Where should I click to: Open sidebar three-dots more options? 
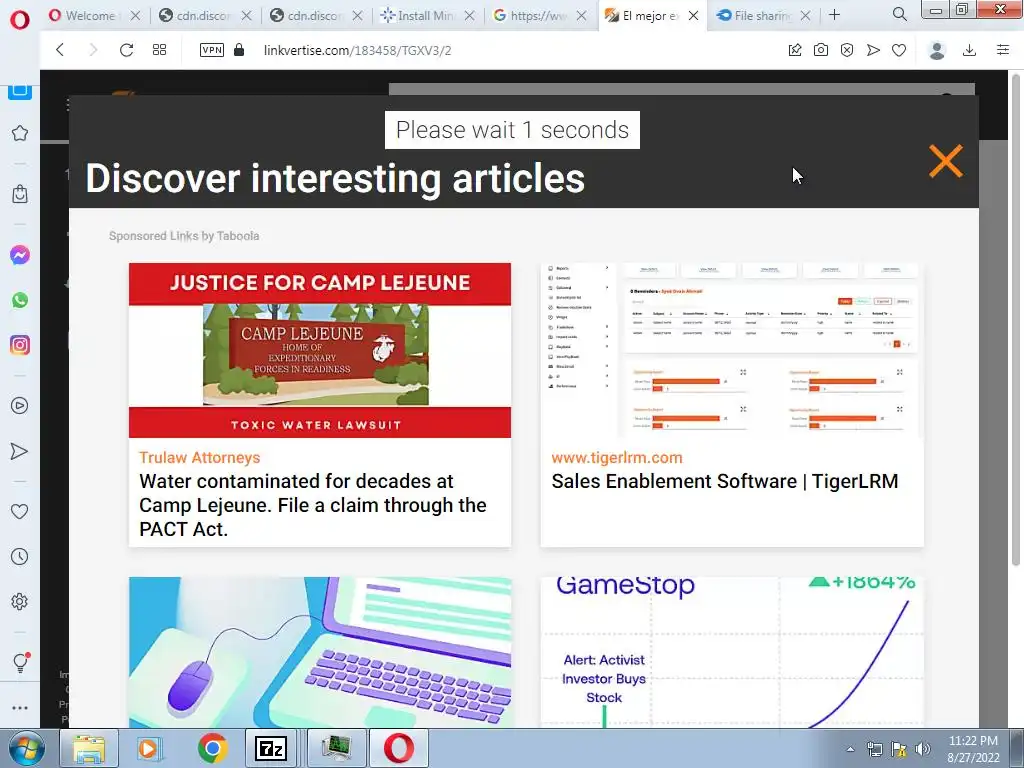coord(20,707)
